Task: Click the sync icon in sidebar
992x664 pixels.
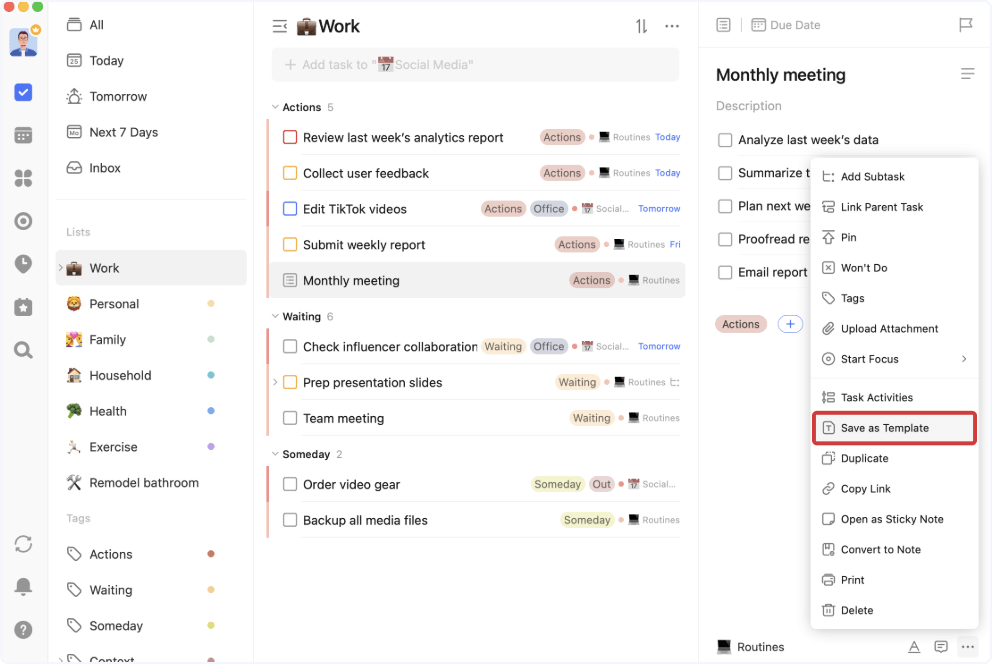Action: pyautogui.click(x=23, y=544)
